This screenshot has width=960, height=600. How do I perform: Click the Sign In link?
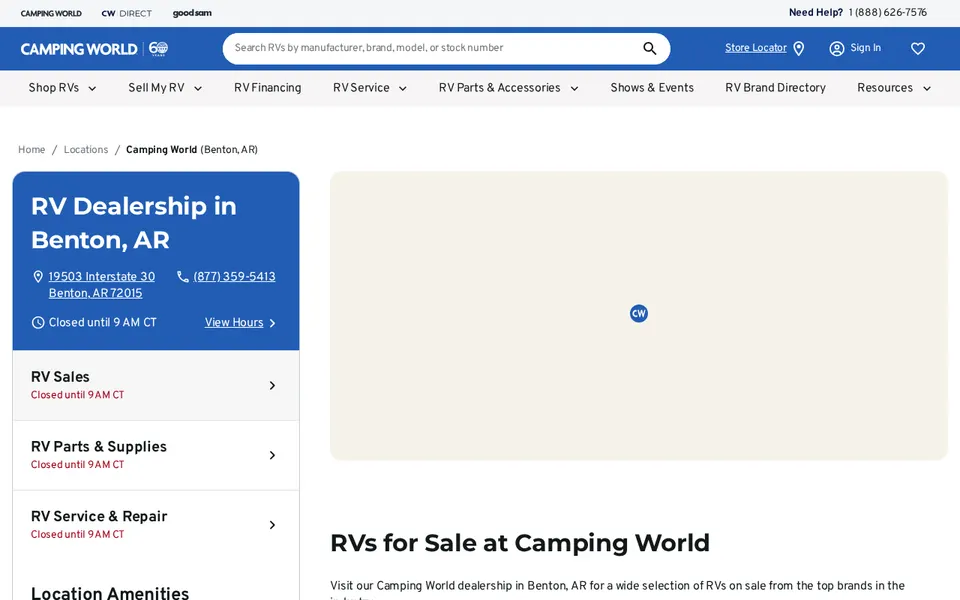[866, 48]
